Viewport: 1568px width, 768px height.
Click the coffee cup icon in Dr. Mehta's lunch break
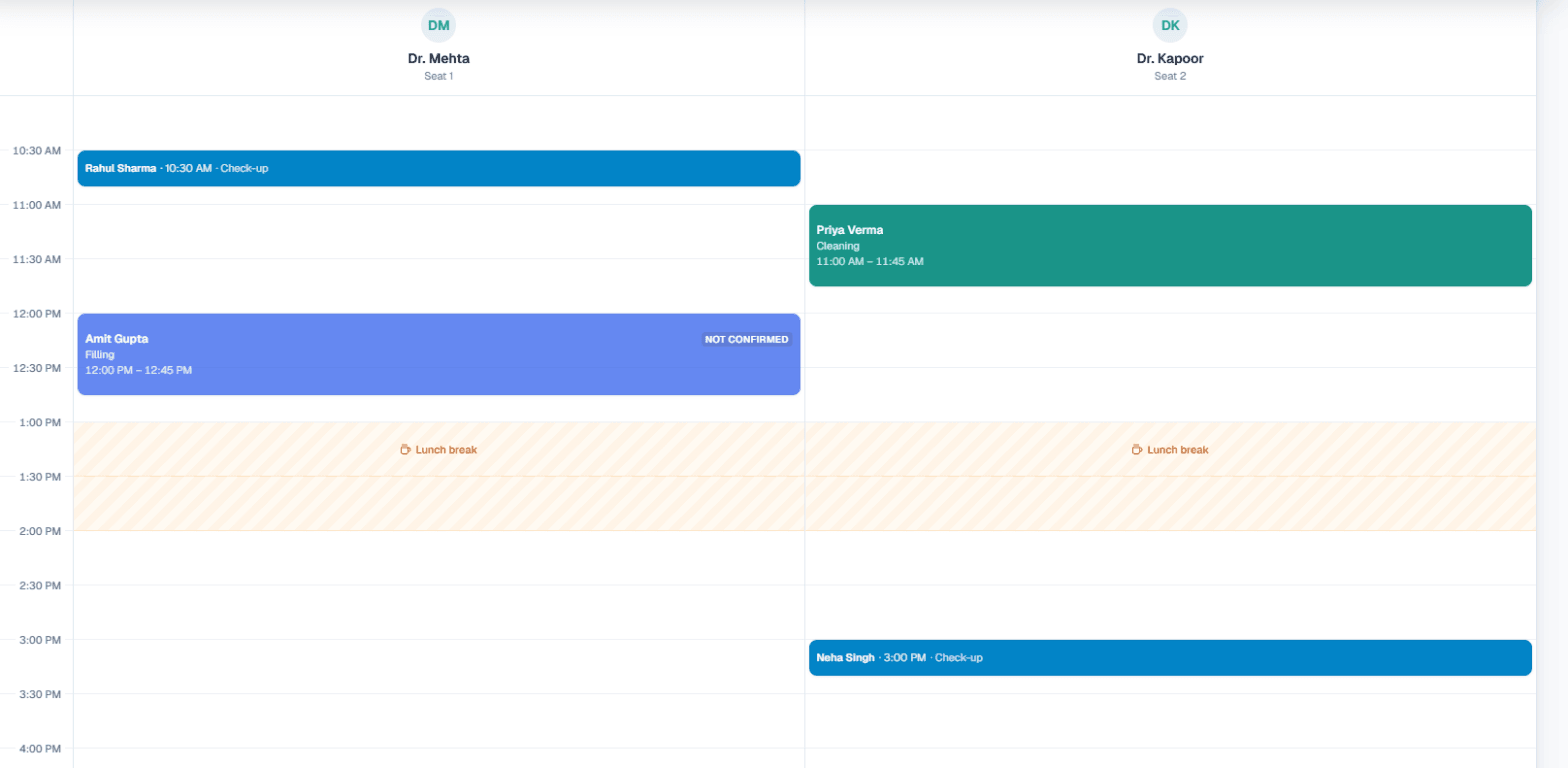[x=405, y=450]
